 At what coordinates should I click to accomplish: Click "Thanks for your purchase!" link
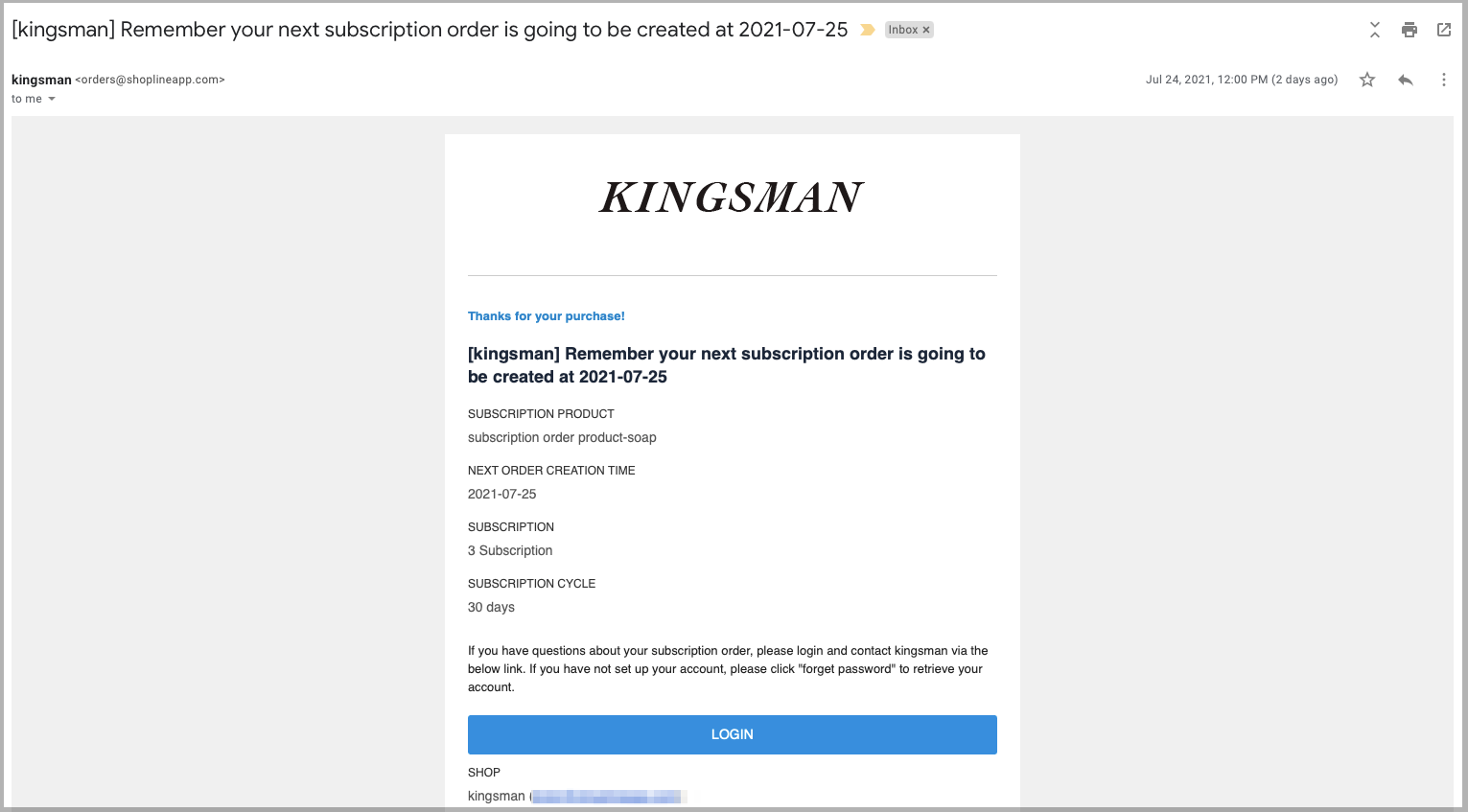click(x=546, y=316)
